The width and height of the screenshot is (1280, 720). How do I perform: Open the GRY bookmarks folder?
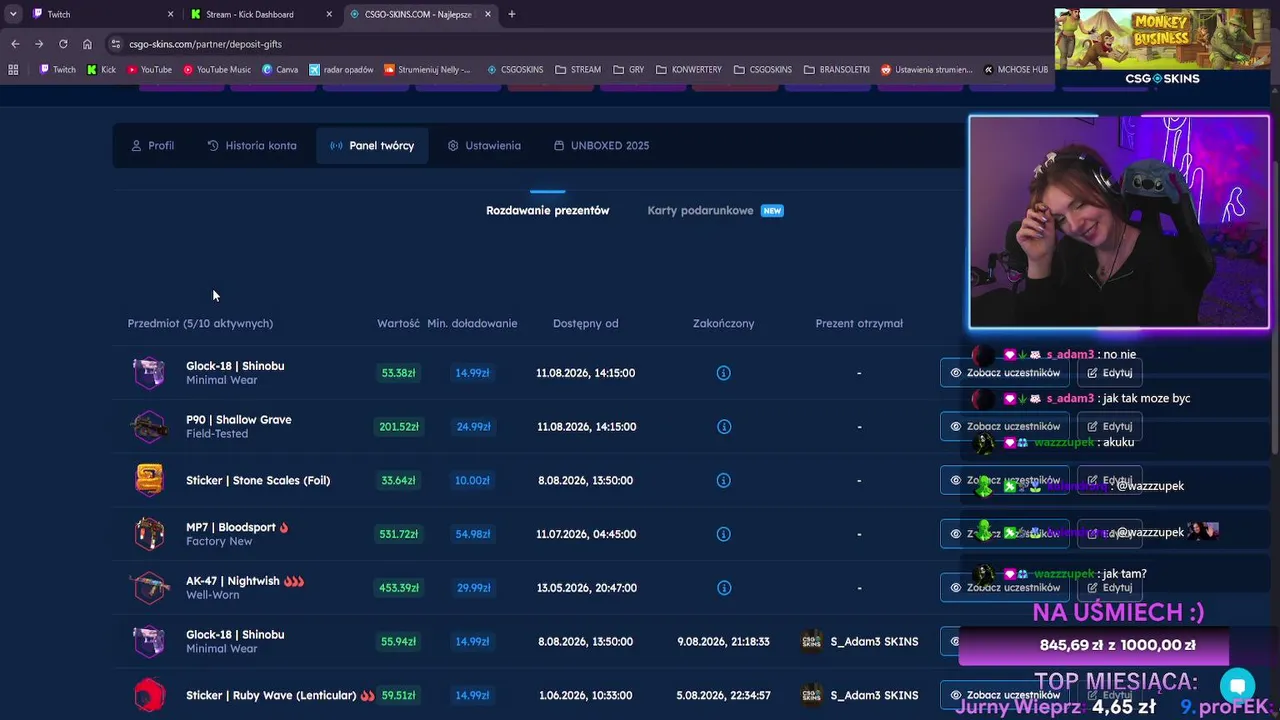pyautogui.click(x=628, y=70)
